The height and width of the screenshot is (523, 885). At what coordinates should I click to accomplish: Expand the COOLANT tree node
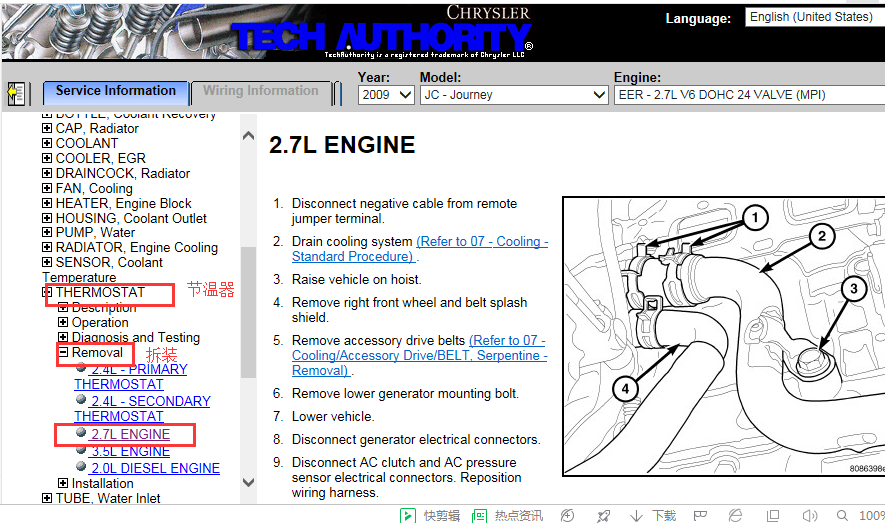(47, 143)
